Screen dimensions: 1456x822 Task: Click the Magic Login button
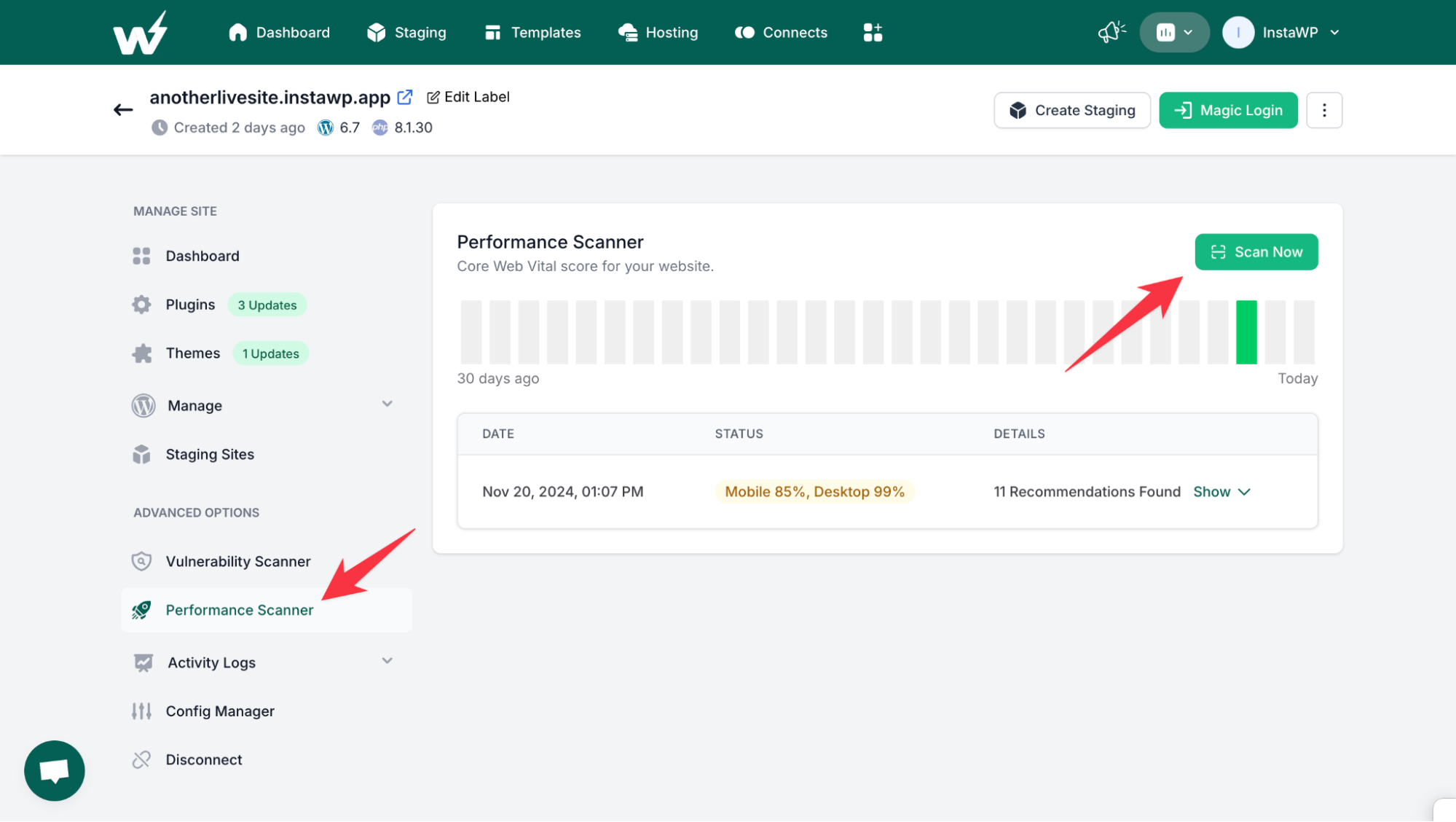(x=1228, y=110)
